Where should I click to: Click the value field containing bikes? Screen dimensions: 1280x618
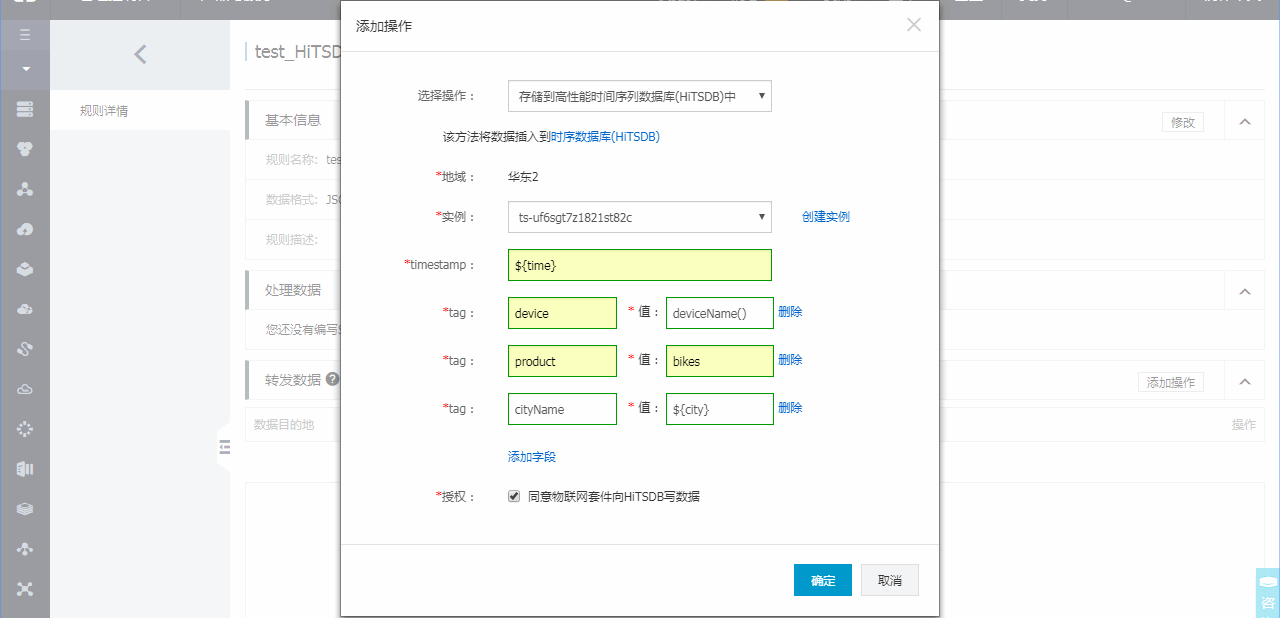click(x=720, y=361)
